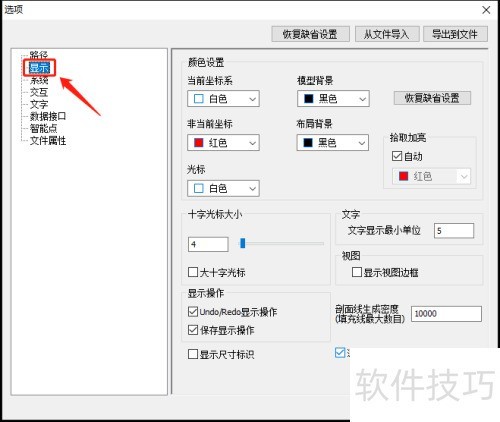The image size is (500, 422).
Task: Open 非当前坐标 color dropdown
Action: (223, 143)
